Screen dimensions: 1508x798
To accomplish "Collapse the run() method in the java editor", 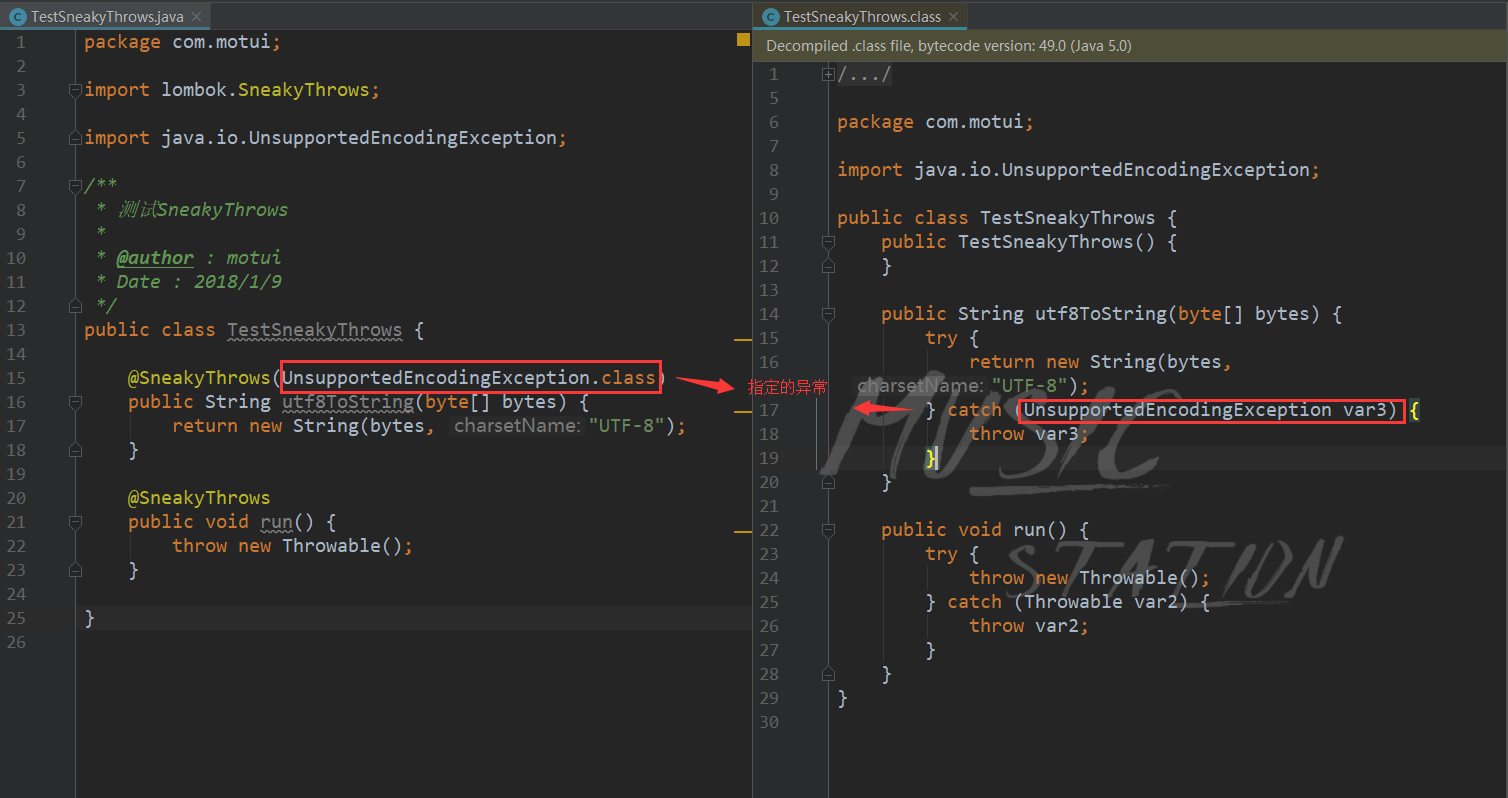I will [x=75, y=522].
